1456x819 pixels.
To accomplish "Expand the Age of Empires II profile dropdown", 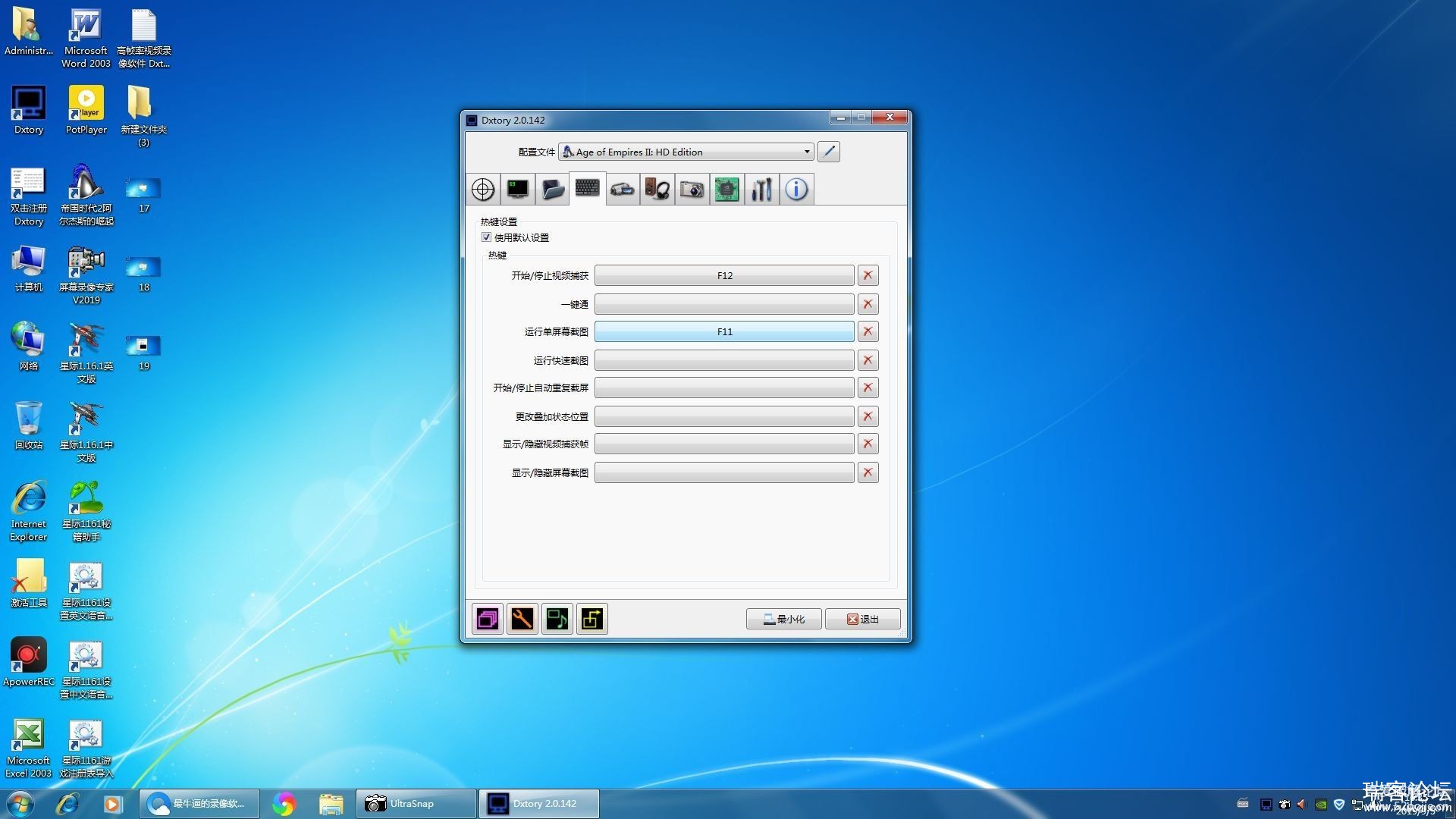I will (x=686, y=152).
